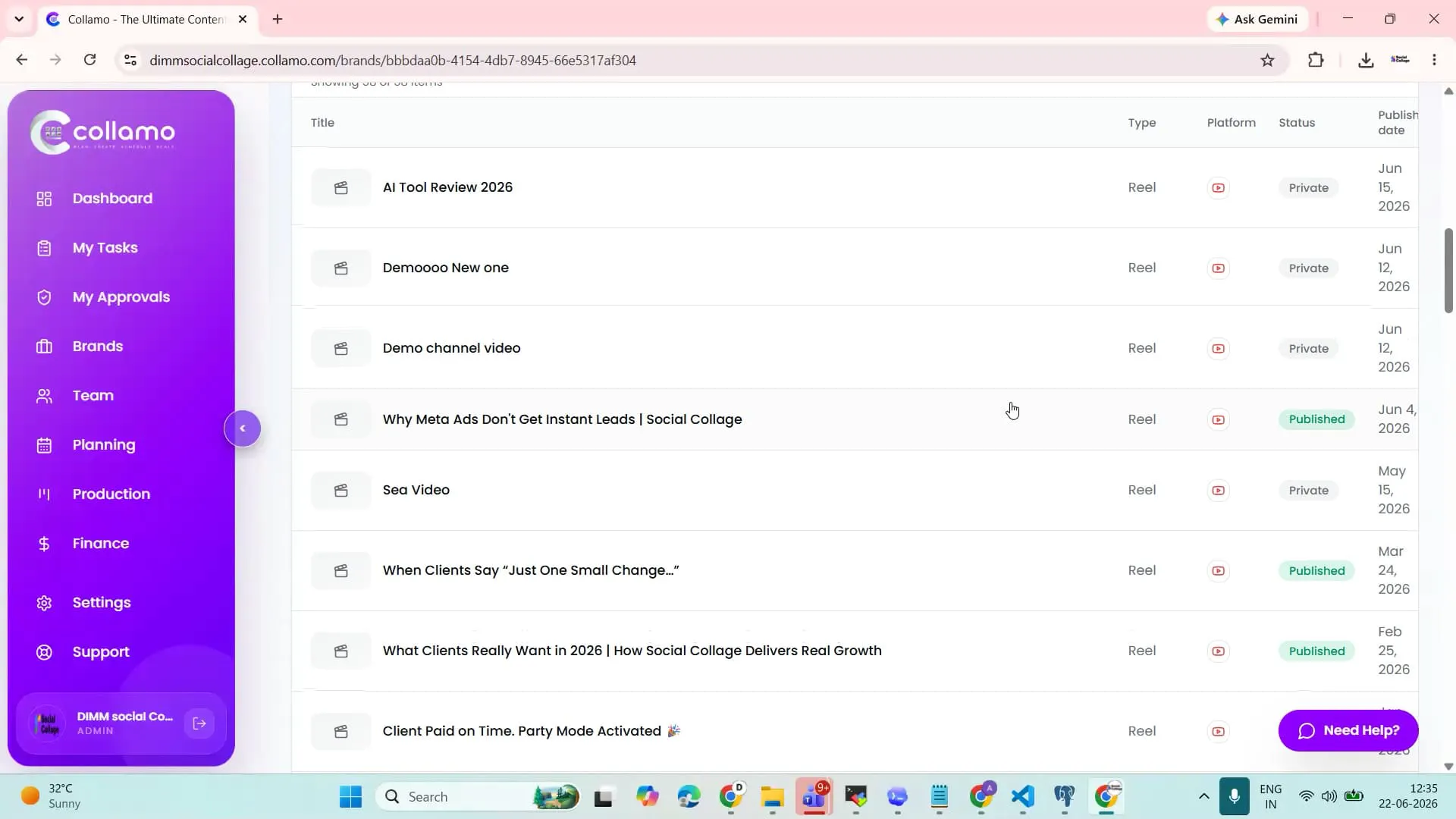Screen dimensions: 1456x819
Task: Click the Finance dollar icon
Action: click(44, 544)
